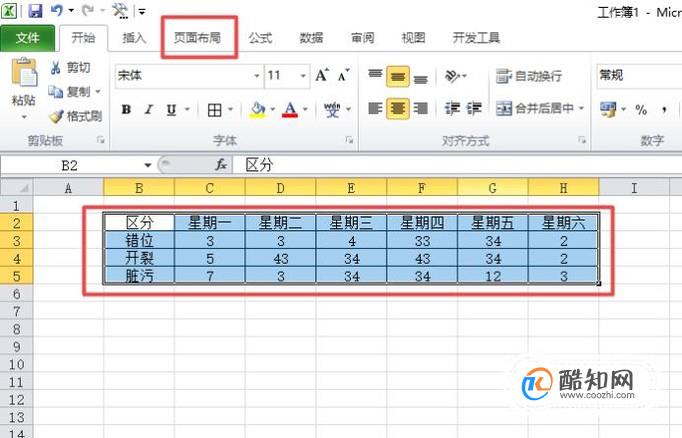Click the Redo arrow icon
Screen dimensions: 682x438
[88, 10]
